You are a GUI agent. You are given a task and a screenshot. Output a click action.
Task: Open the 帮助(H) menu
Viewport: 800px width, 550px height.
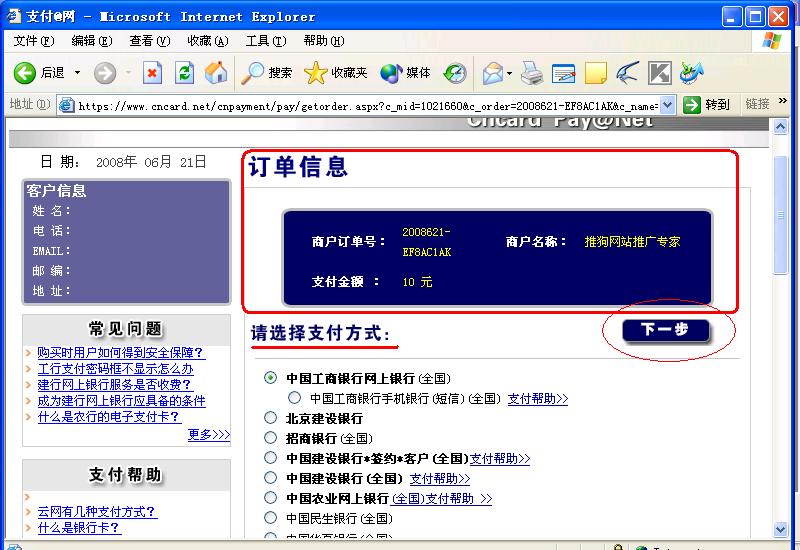[323, 41]
